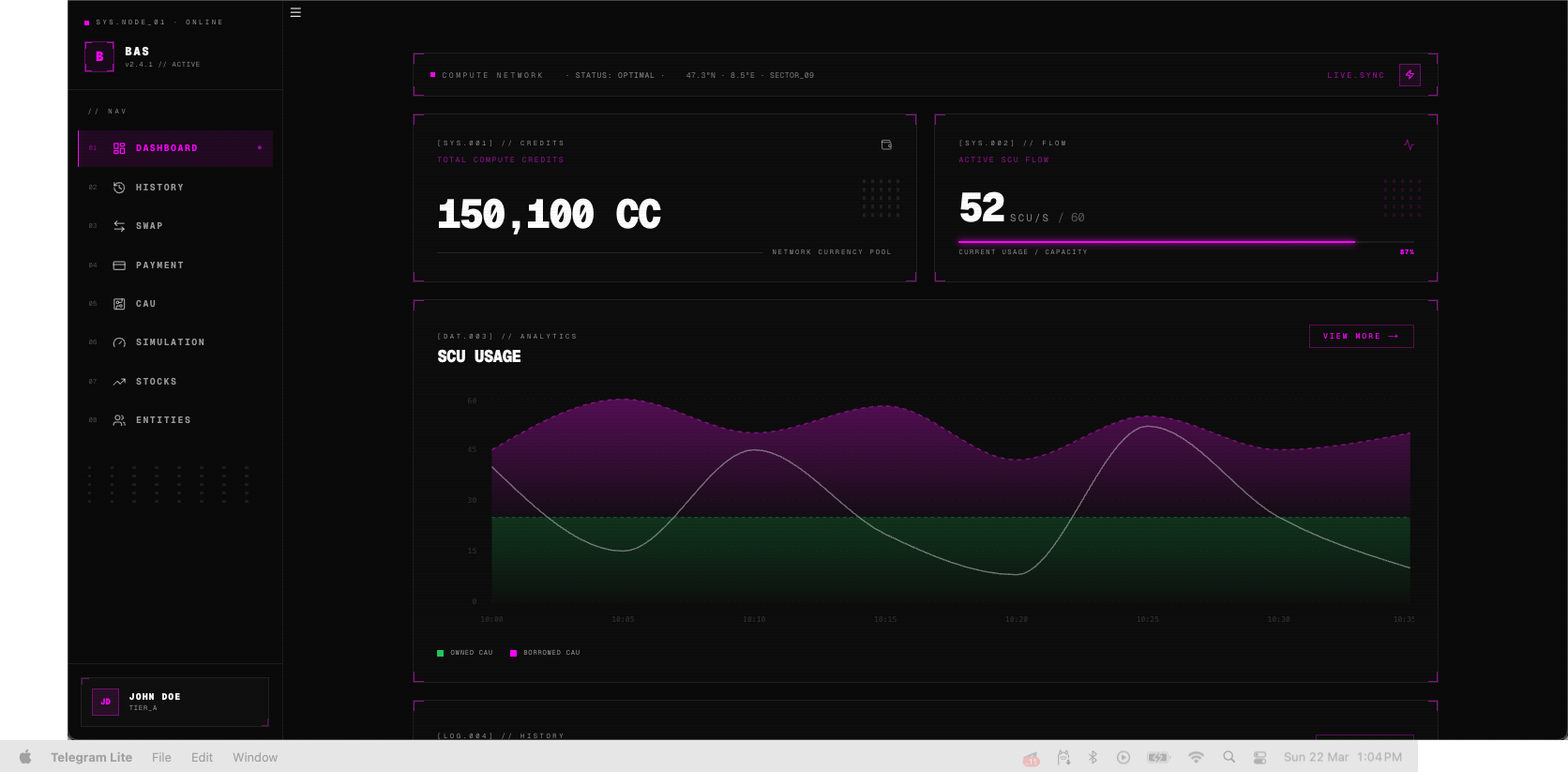Screen dimensions: 1568x772
Task: Go to Stocks in the sidebar
Action: tap(175, 382)
